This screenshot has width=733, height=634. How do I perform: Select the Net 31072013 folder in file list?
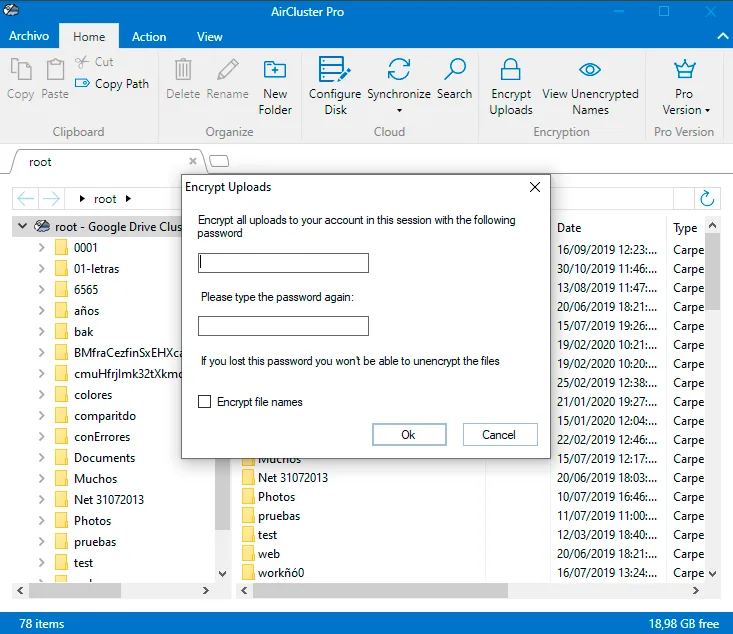pos(293,477)
